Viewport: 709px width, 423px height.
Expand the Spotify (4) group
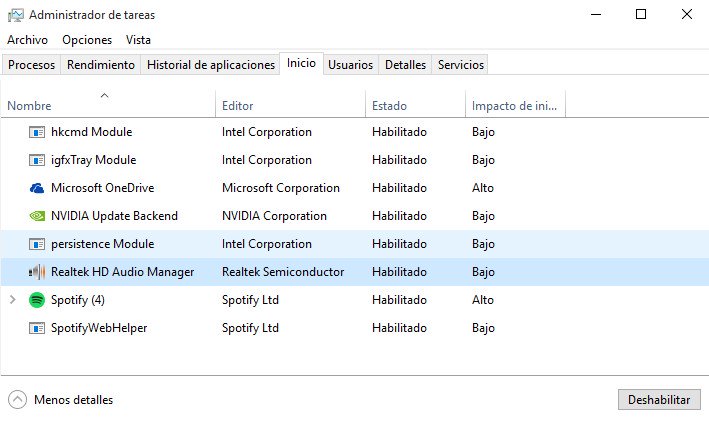click(x=13, y=299)
